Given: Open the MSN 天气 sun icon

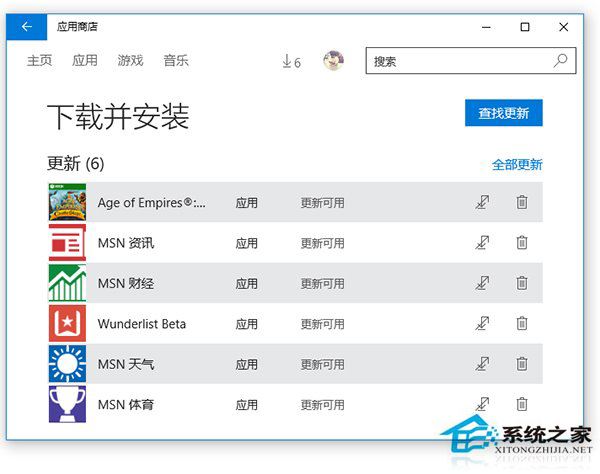Looking at the screenshot, I should click(x=67, y=364).
